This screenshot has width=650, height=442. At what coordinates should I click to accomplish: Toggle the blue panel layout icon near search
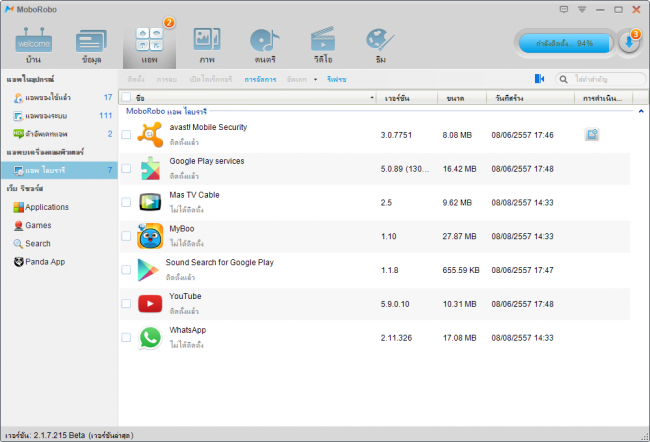click(539, 79)
